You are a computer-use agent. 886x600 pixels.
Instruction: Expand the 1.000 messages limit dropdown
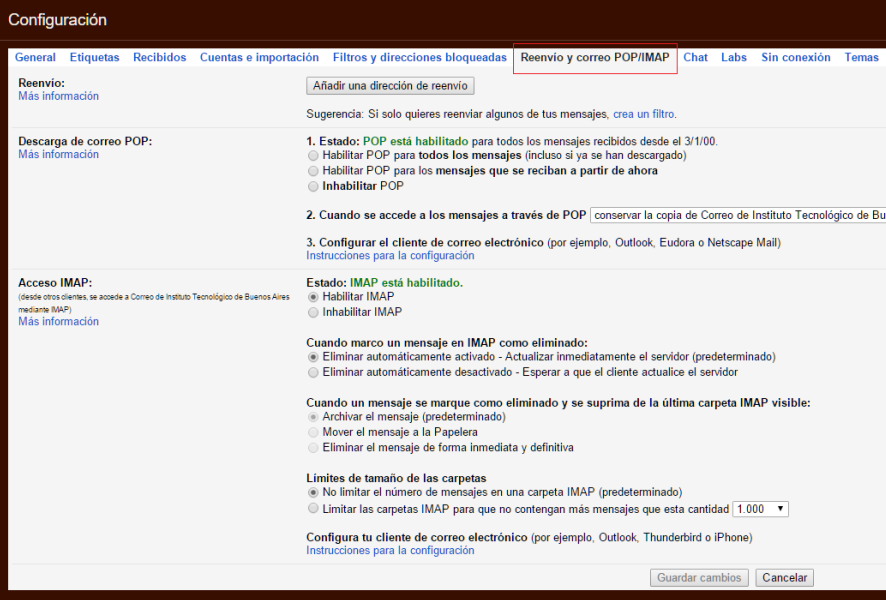click(x=760, y=509)
